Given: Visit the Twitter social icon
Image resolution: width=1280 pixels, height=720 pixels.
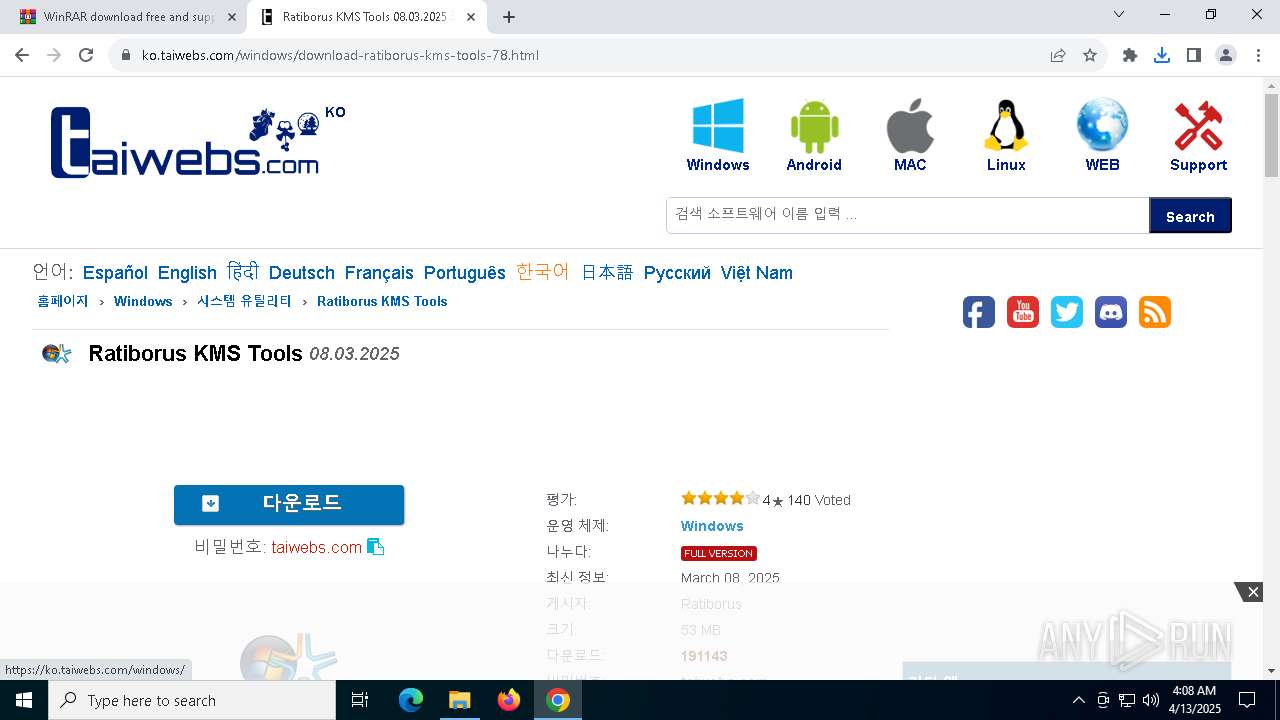Looking at the screenshot, I should pyautogui.click(x=1067, y=312).
